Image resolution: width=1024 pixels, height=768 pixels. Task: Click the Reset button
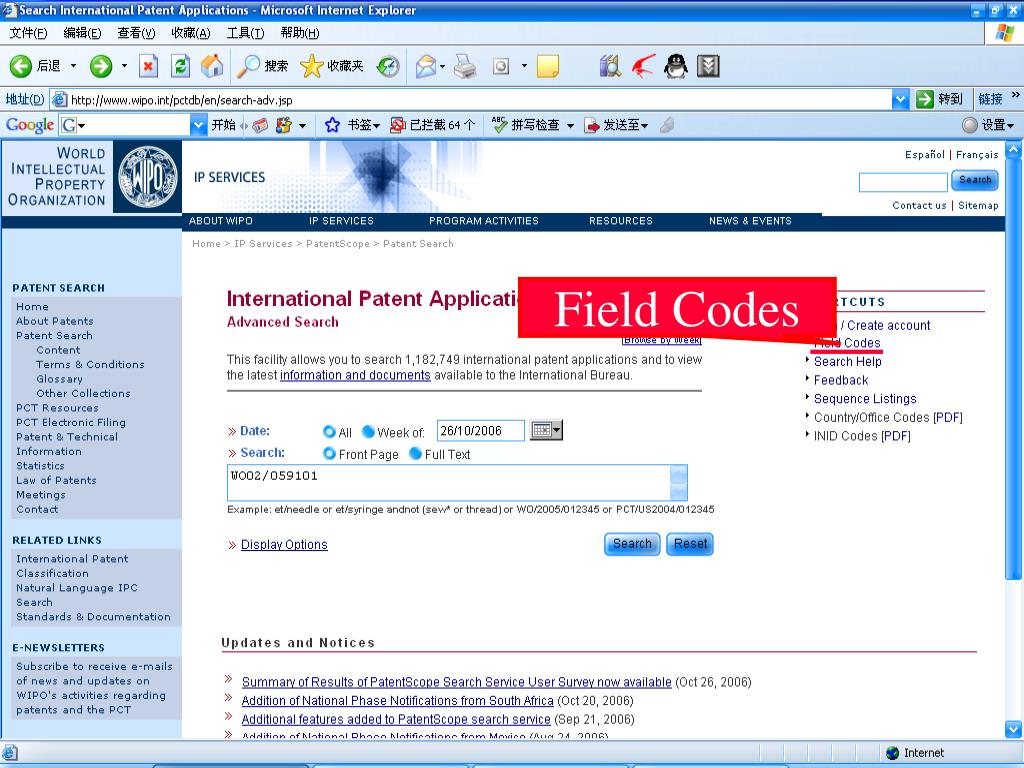[690, 544]
